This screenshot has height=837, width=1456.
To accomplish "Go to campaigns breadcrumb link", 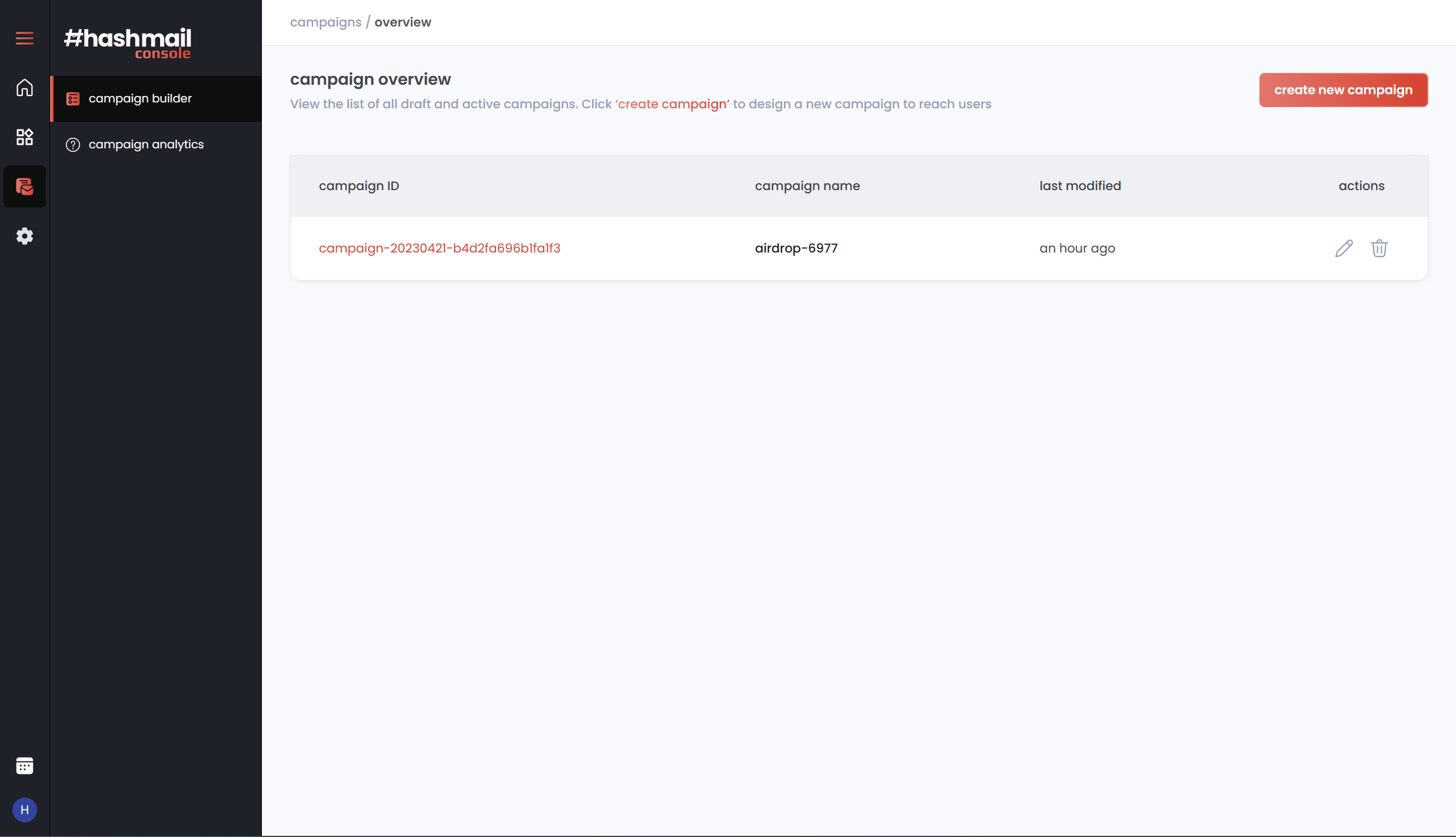I will coord(325,22).
